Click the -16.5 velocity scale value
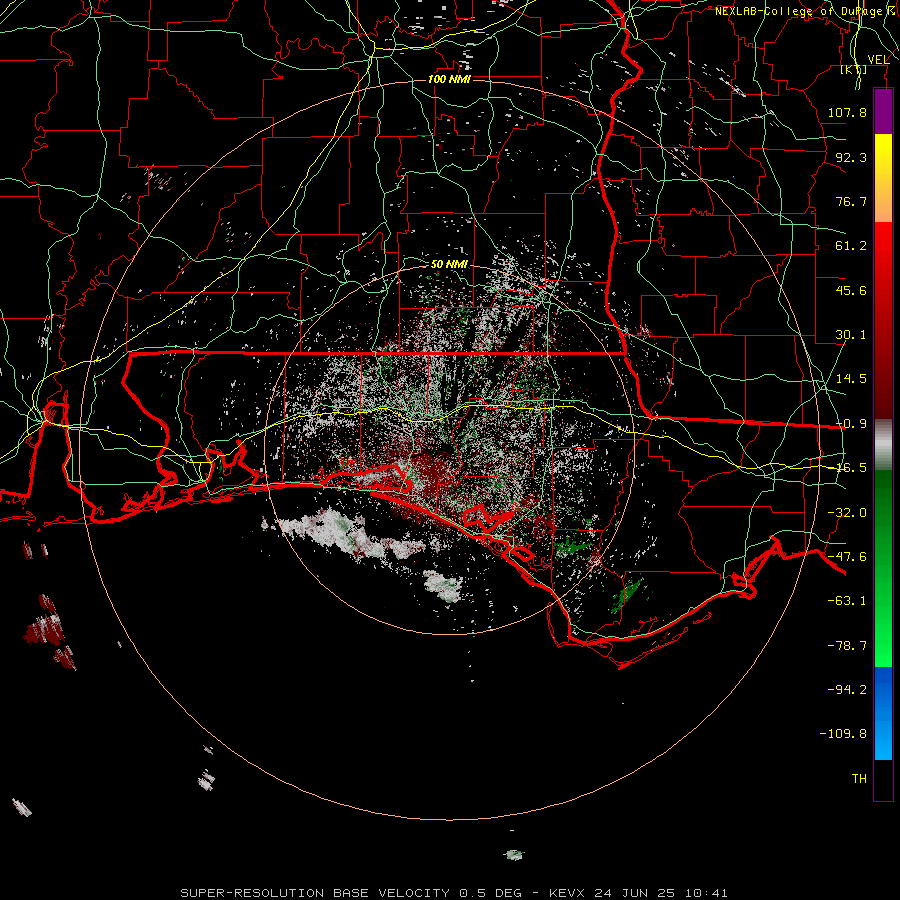 pyautogui.click(x=851, y=468)
